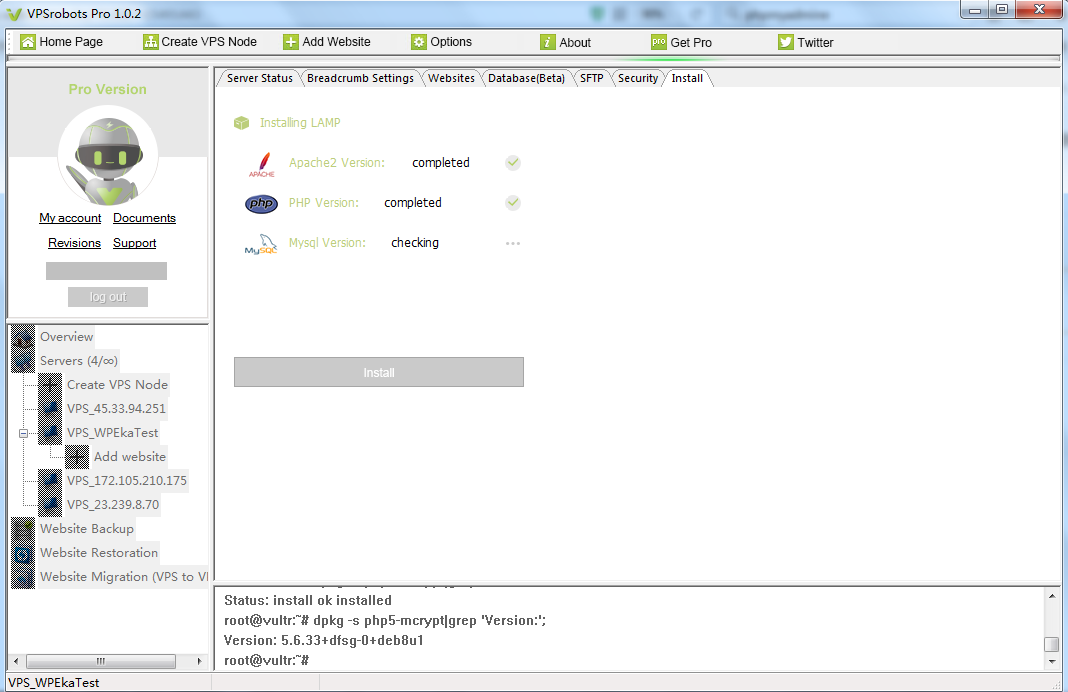Switch to the Server Status tab
The width and height of the screenshot is (1068, 692).
259,78
